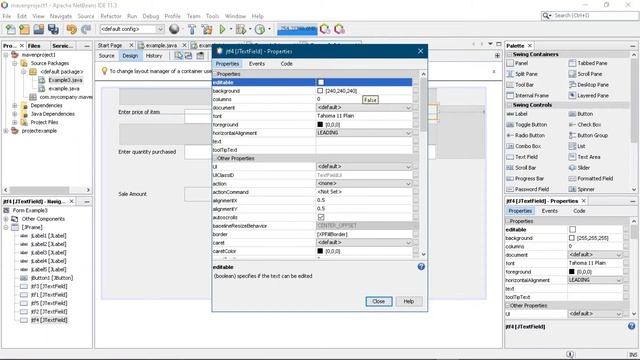
Task: Collapse Source Packages node in project tree
Action: pyautogui.click(x=15, y=63)
